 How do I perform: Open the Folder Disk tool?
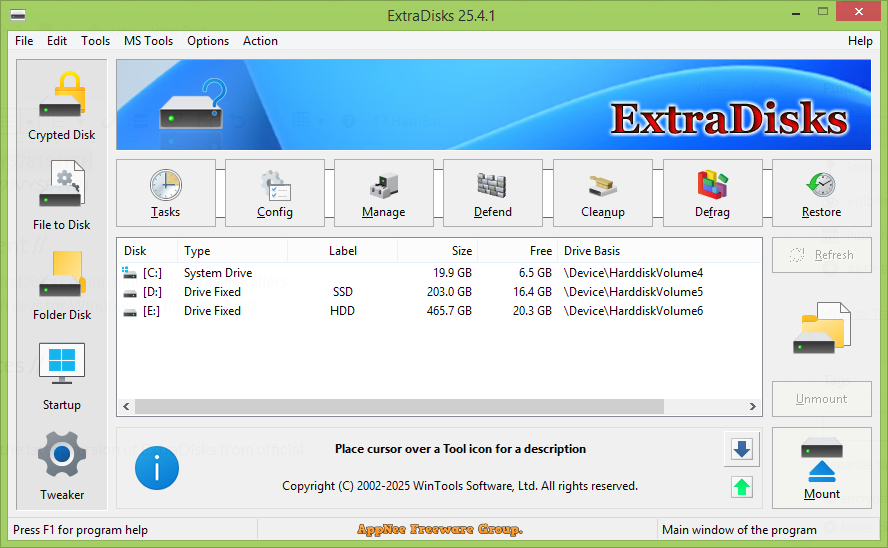coord(62,286)
